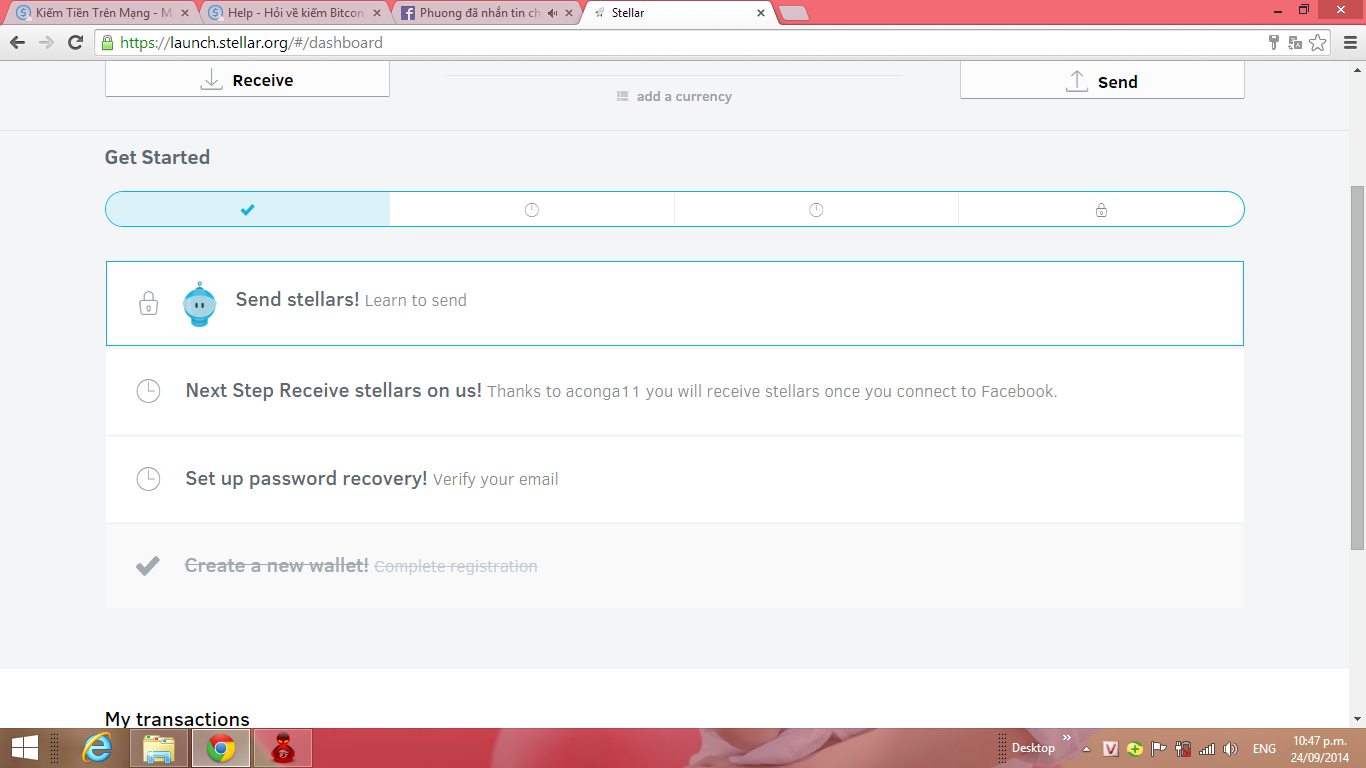
Task: Switch to the 'Help - Hỏi về kiếm Bitcoin' tab
Action: coord(293,13)
